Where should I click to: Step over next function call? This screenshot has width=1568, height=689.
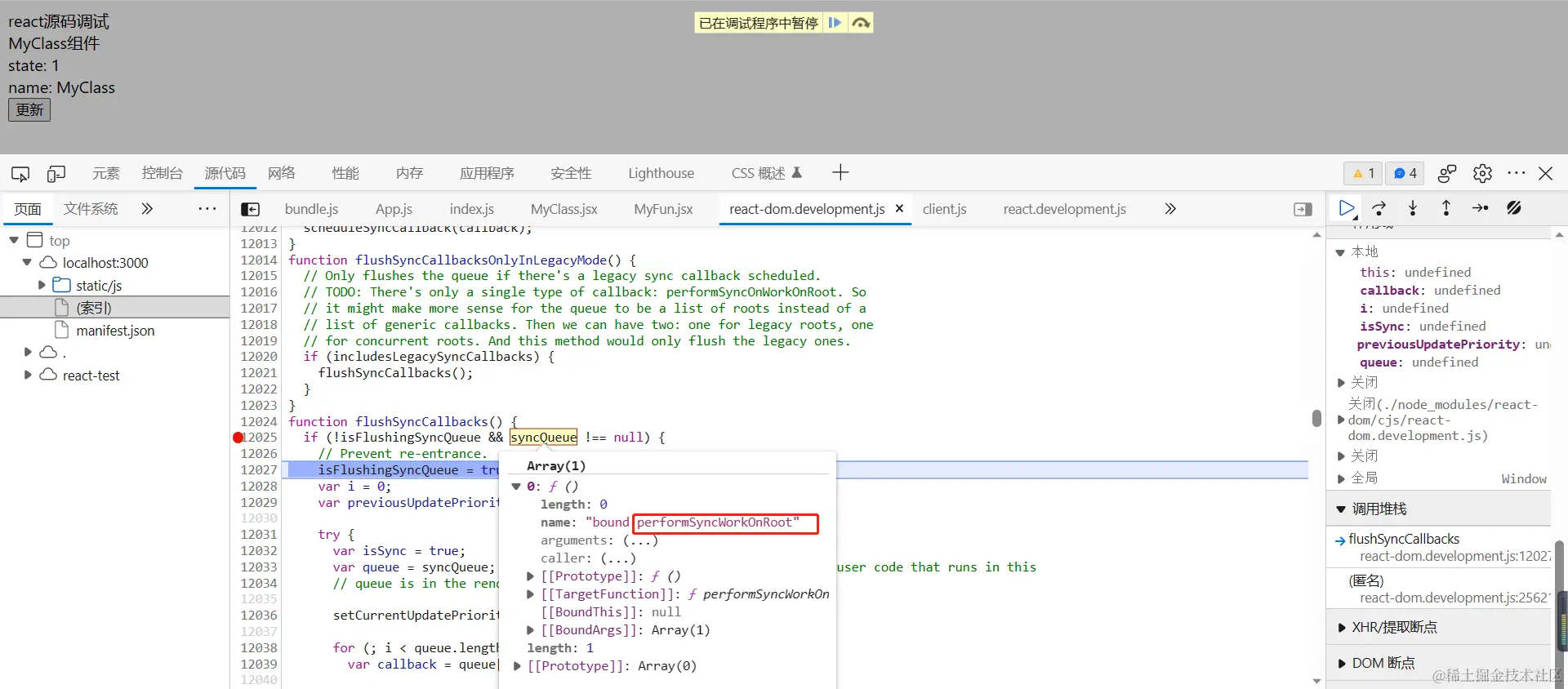pyautogui.click(x=1379, y=209)
